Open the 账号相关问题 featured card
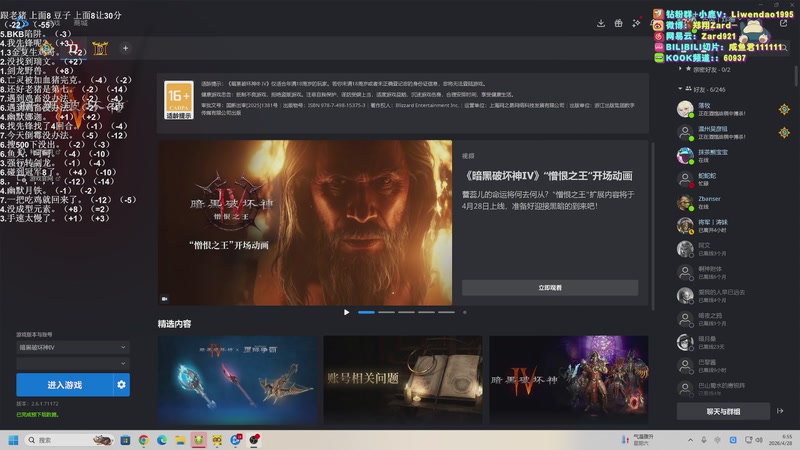The height and width of the screenshot is (450, 800). point(403,380)
